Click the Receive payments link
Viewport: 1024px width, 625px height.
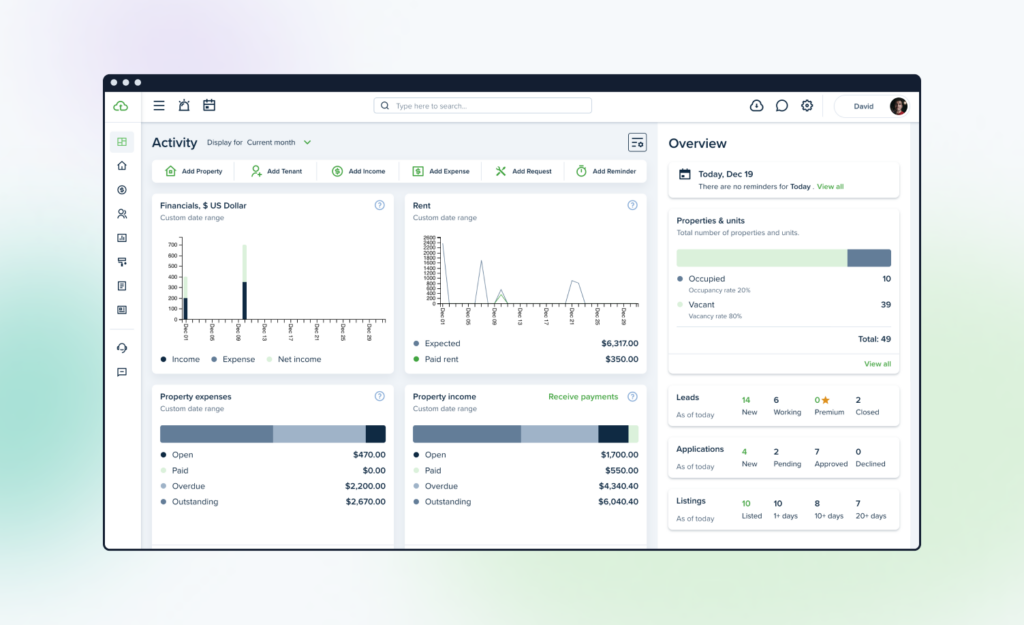pyautogui.click(x=583, y=396)
